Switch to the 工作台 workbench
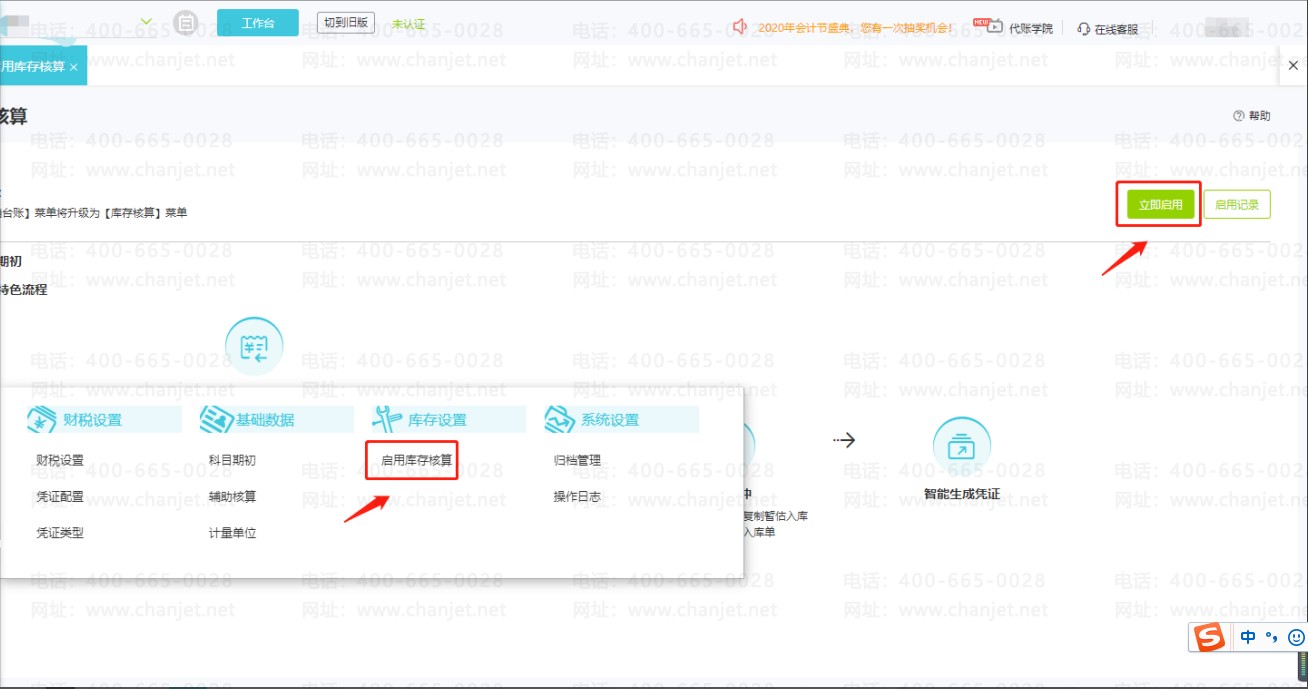The height and width of the screenshot is (689, 1308). [257, 22]
